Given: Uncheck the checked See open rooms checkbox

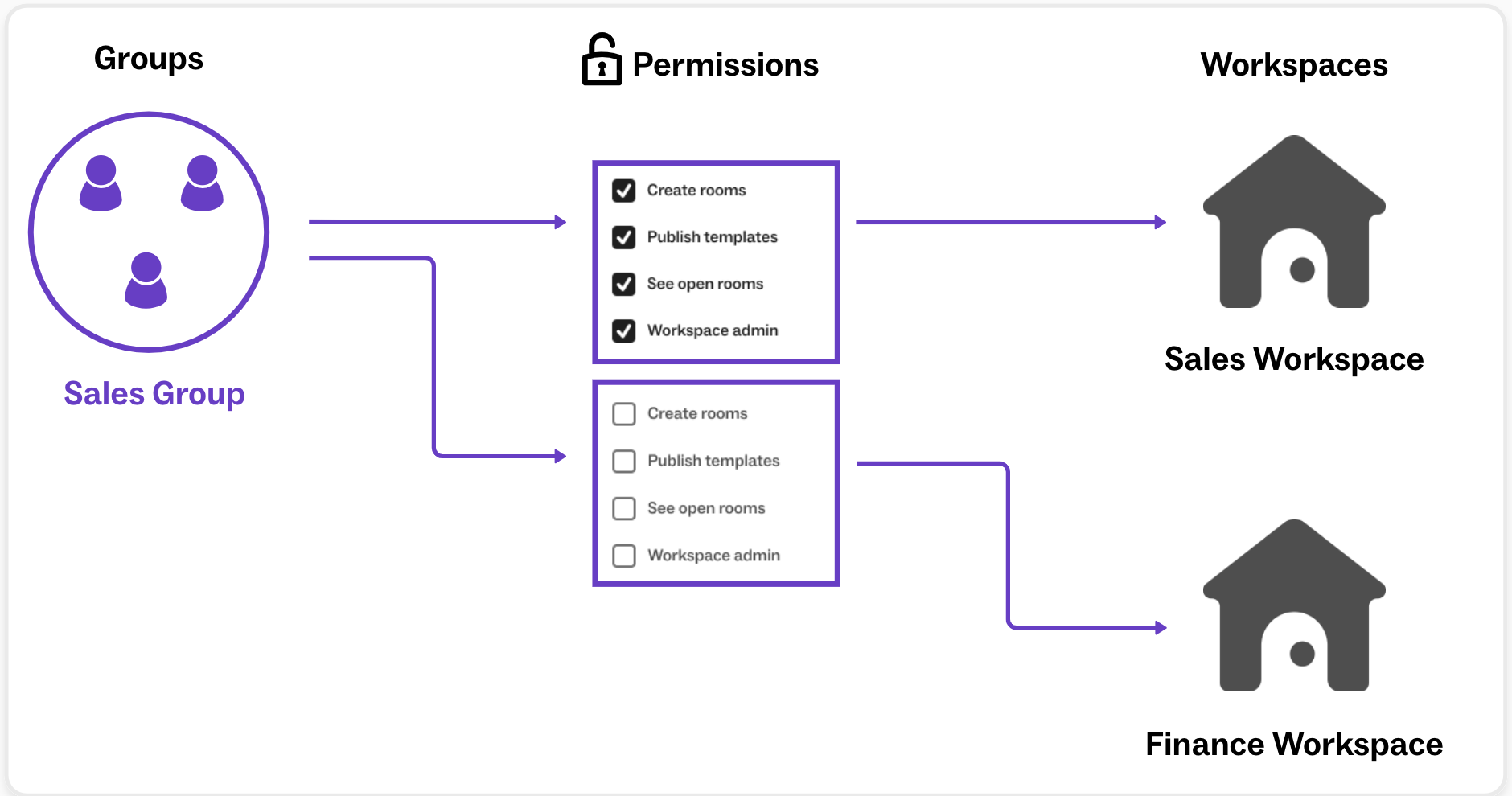Looking at the screenshot, I should (x=624, y=284).
